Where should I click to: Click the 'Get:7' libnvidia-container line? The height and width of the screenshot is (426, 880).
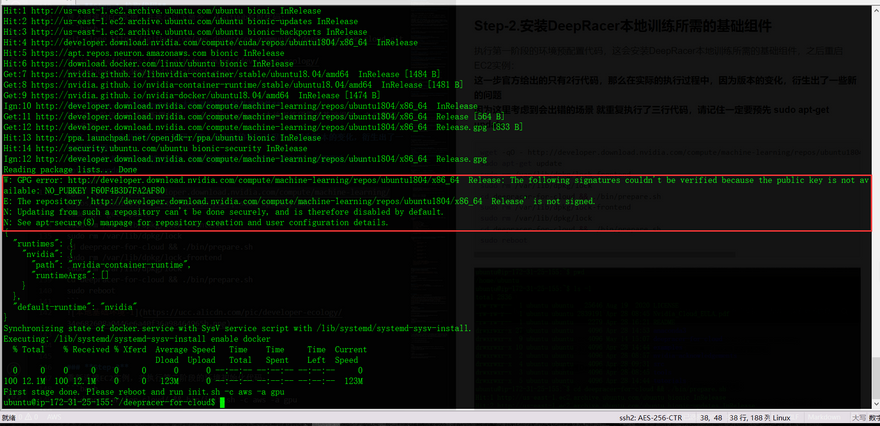[222, 74]
